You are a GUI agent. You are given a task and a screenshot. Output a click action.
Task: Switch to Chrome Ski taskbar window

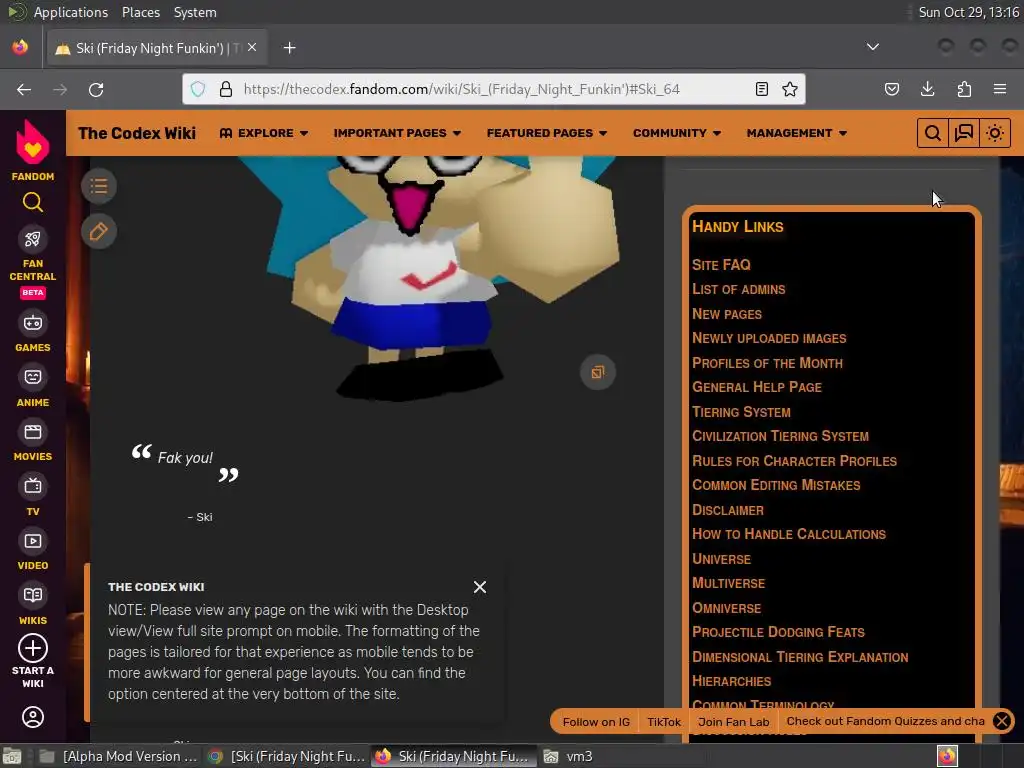point(287,756)
